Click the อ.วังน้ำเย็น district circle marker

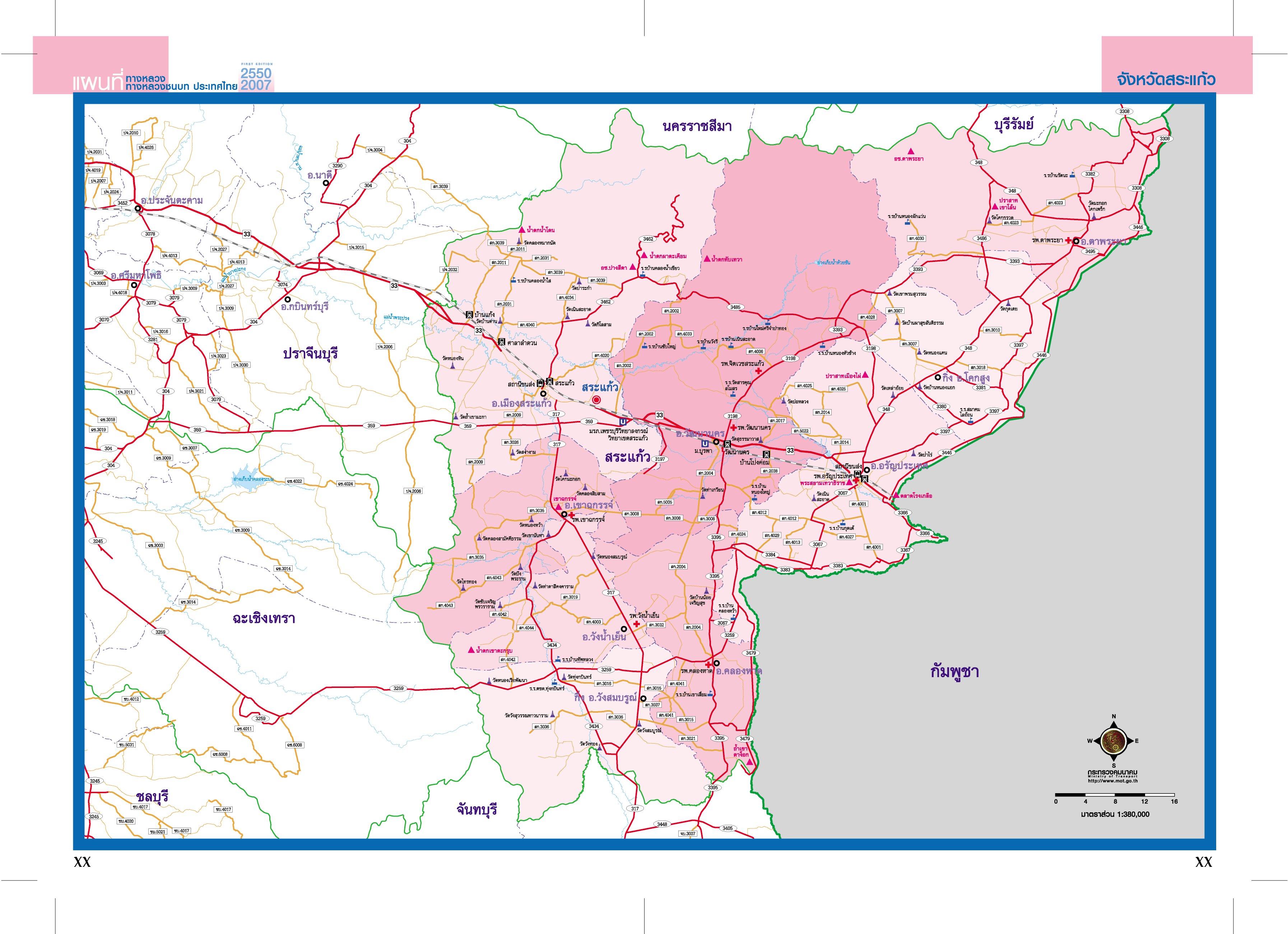624,629
